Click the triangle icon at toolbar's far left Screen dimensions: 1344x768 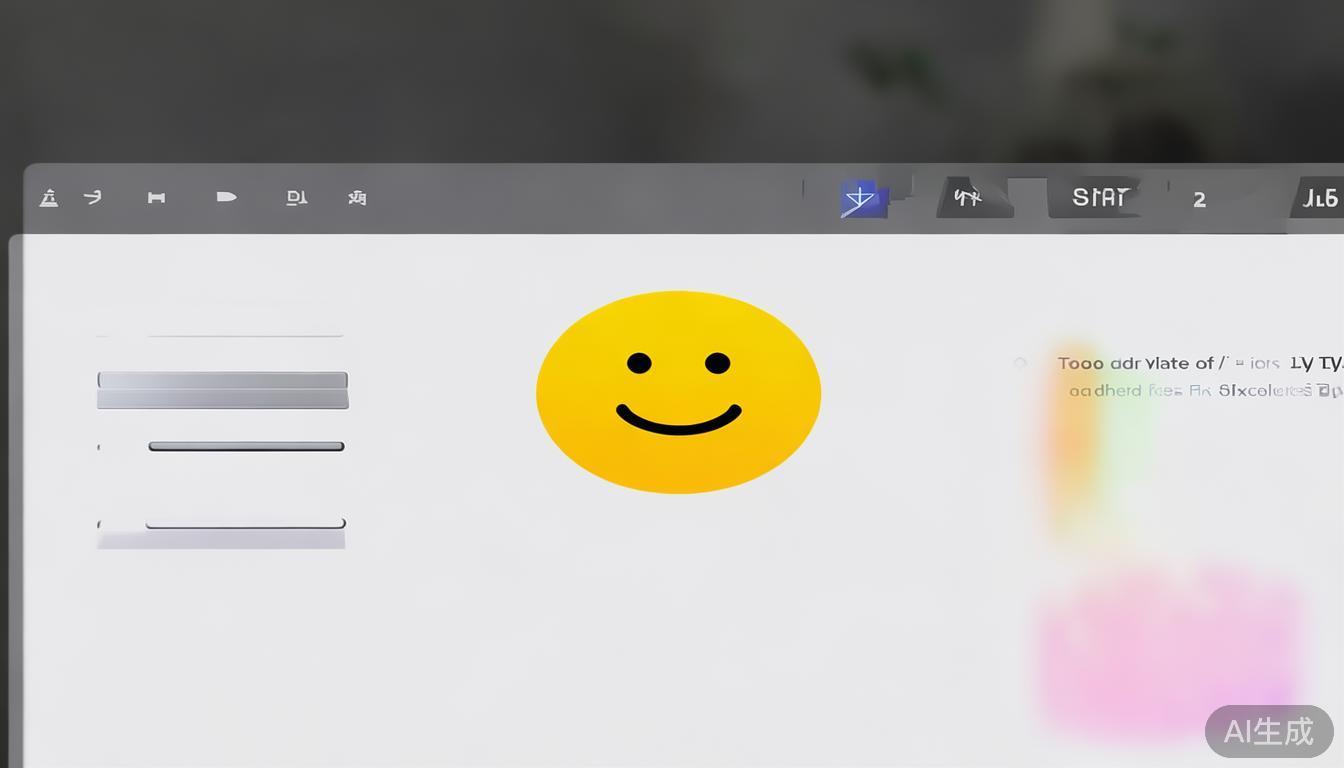coord(48,198)
